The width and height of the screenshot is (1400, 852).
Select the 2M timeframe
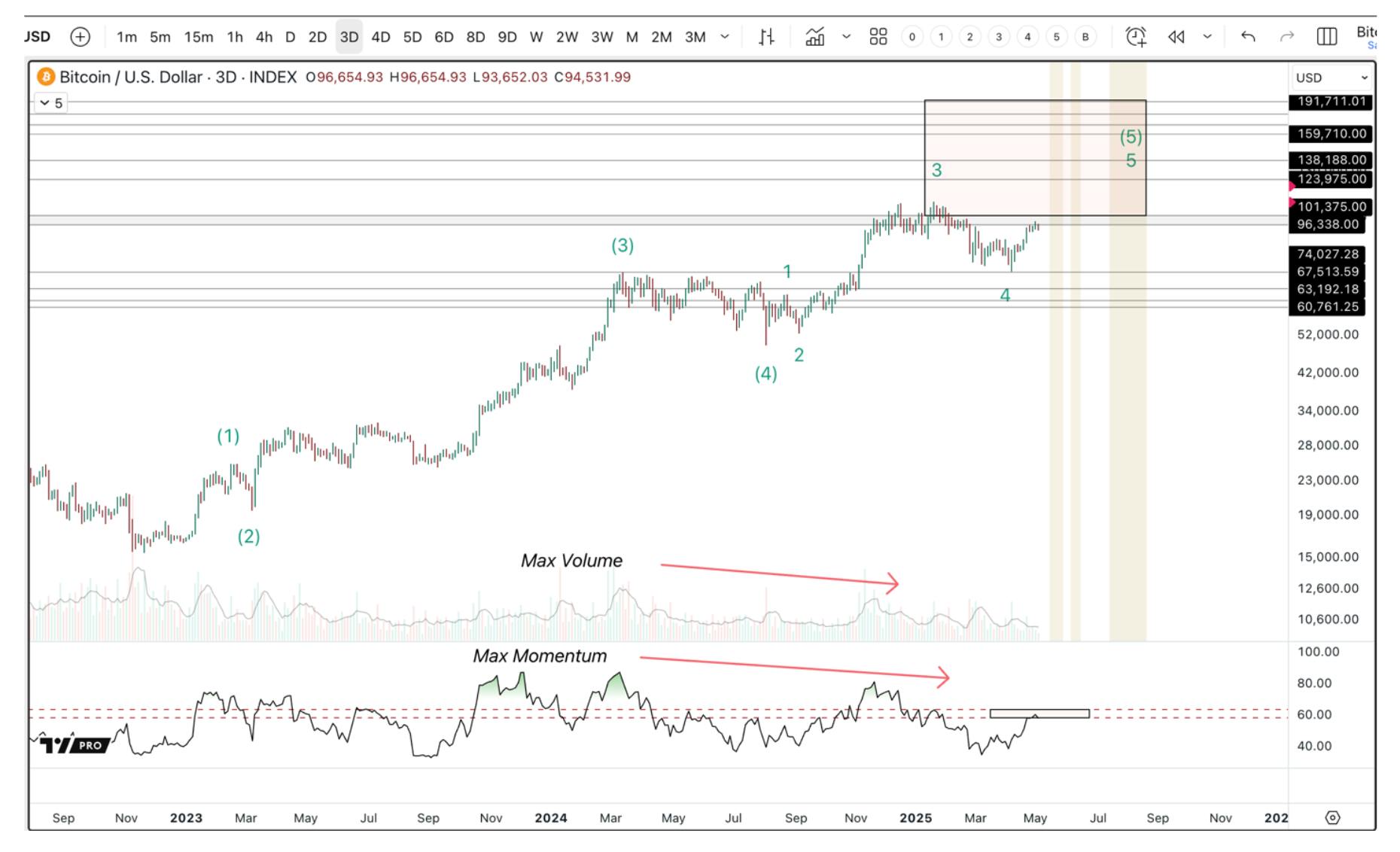(662, 37)
